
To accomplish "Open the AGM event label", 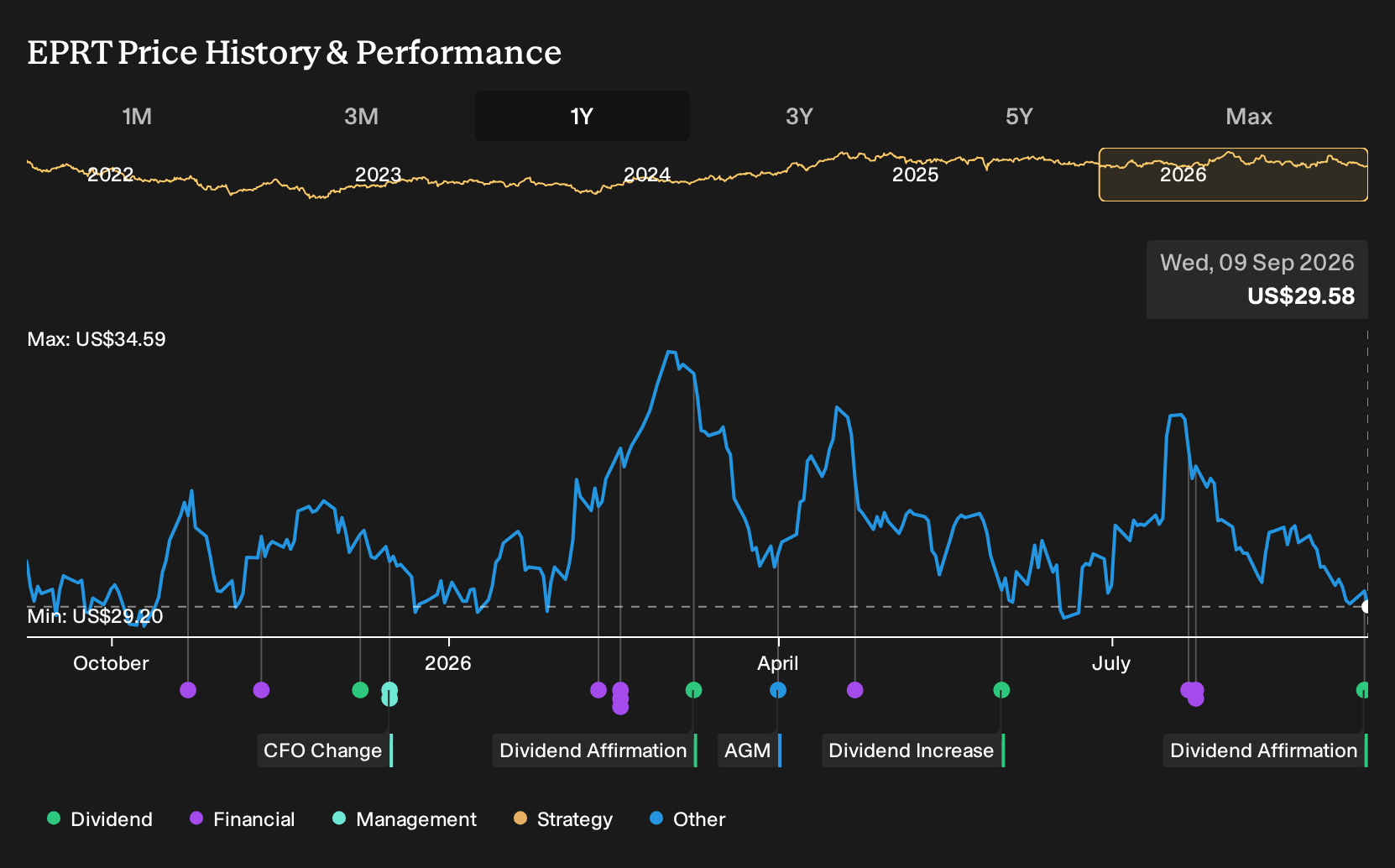I will click(750, 750).
